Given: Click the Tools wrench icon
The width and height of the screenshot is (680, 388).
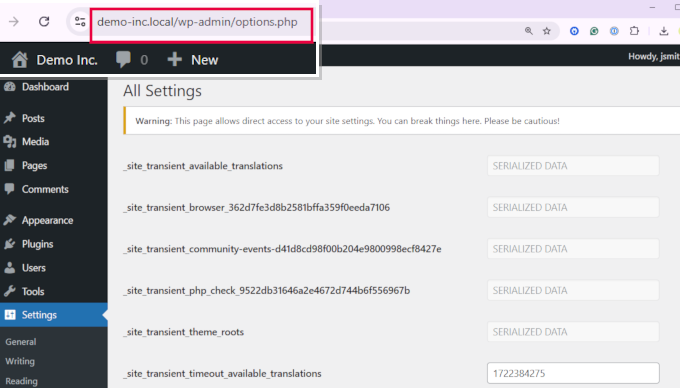Looking at the screenshot, I should click(10, 291).
